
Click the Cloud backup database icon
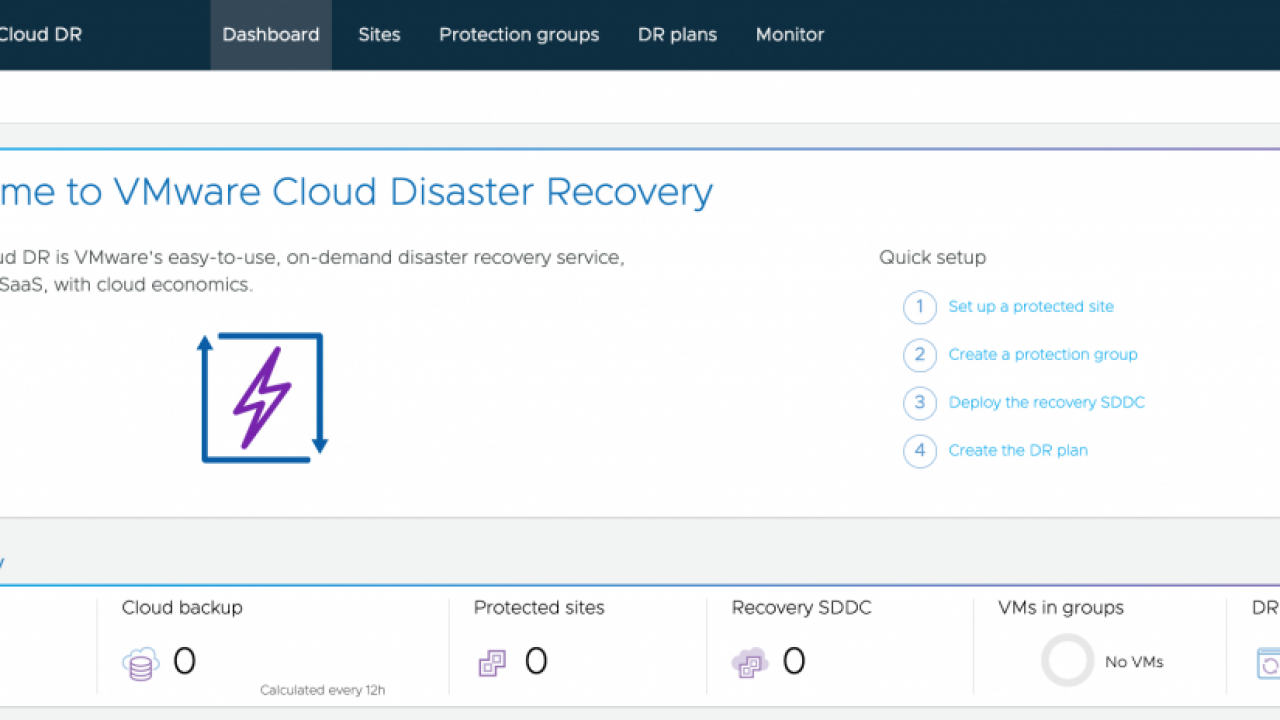tap(141, 663)
